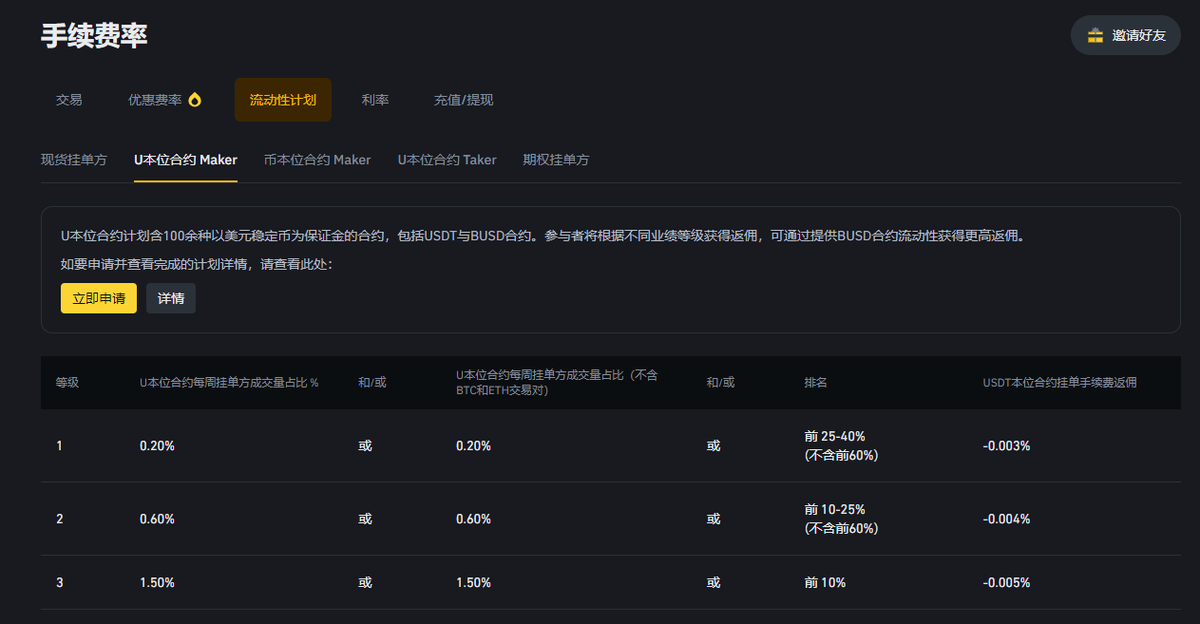Click the 如要申请并查看完成的计划详情 line
Image resolution: width=1200 pixels, height=624 pixels.
coord(196,264)
